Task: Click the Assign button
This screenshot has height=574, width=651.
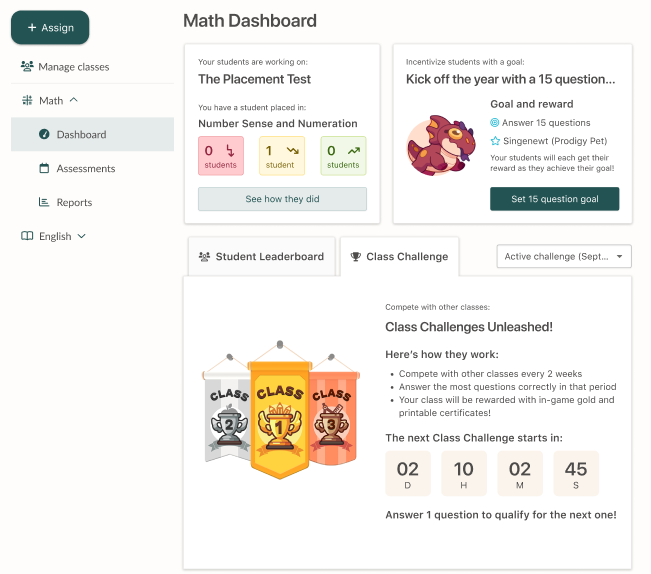Action: tap(50, 27)
